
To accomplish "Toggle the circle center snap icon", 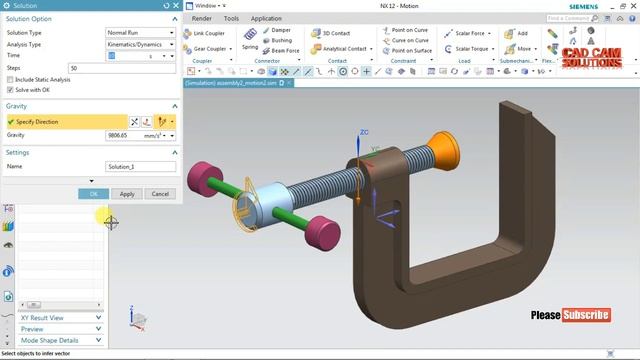I will pyautogui.click(x=343, y=72).
